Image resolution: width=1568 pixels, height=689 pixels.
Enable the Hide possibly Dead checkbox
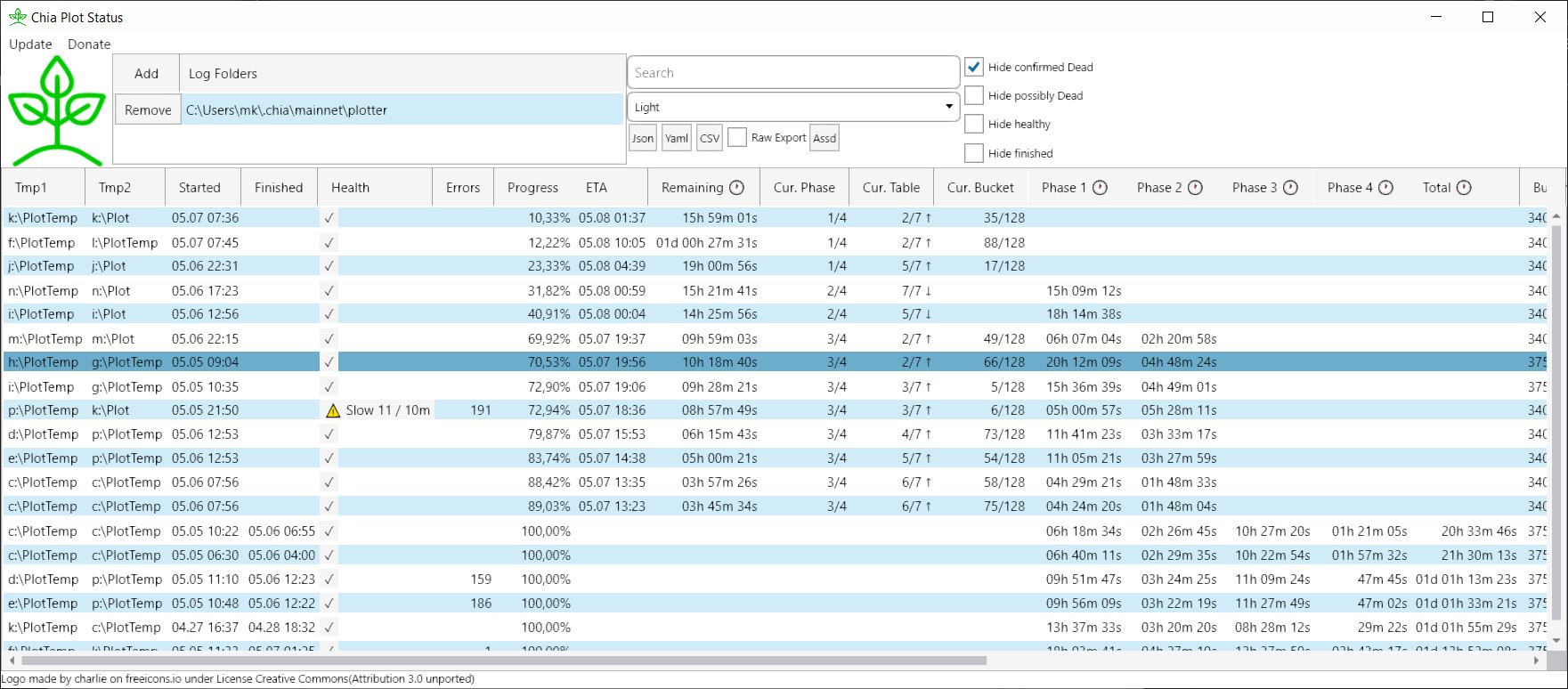click(x=974, y=95)
